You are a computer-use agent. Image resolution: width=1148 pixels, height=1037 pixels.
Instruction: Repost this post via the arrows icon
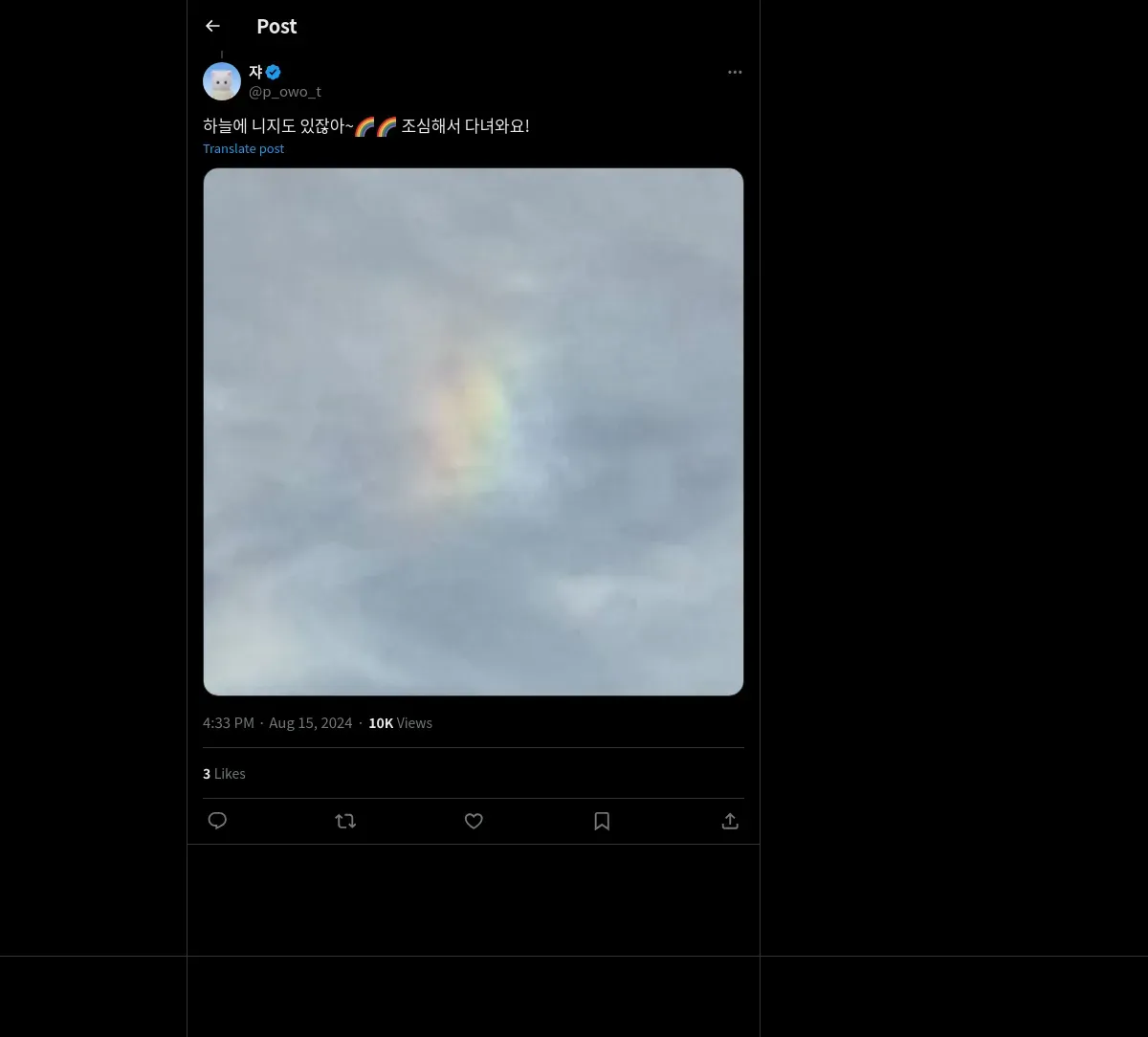[345, 821]
